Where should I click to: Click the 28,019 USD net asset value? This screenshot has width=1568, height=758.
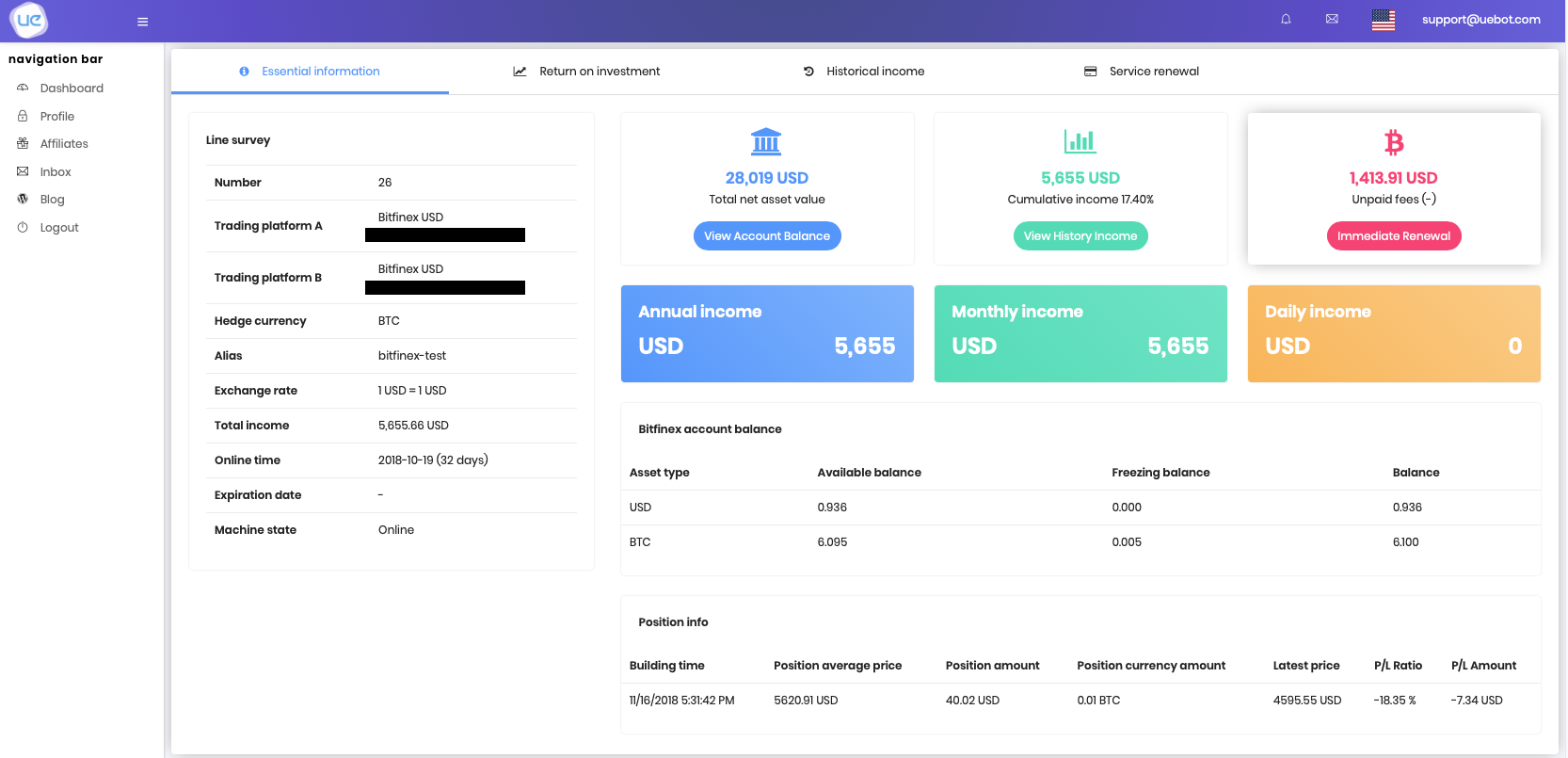pyautogui.click(x=767, y=178)
